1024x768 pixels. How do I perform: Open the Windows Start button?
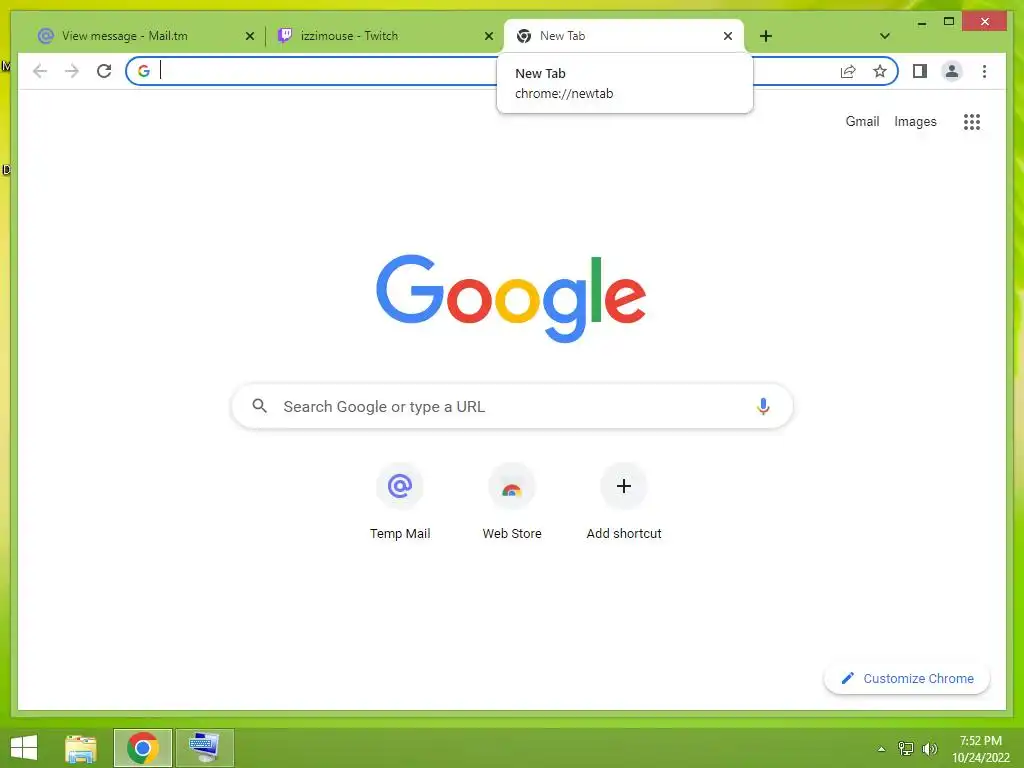pyautogui.click(x=24, y=748)
